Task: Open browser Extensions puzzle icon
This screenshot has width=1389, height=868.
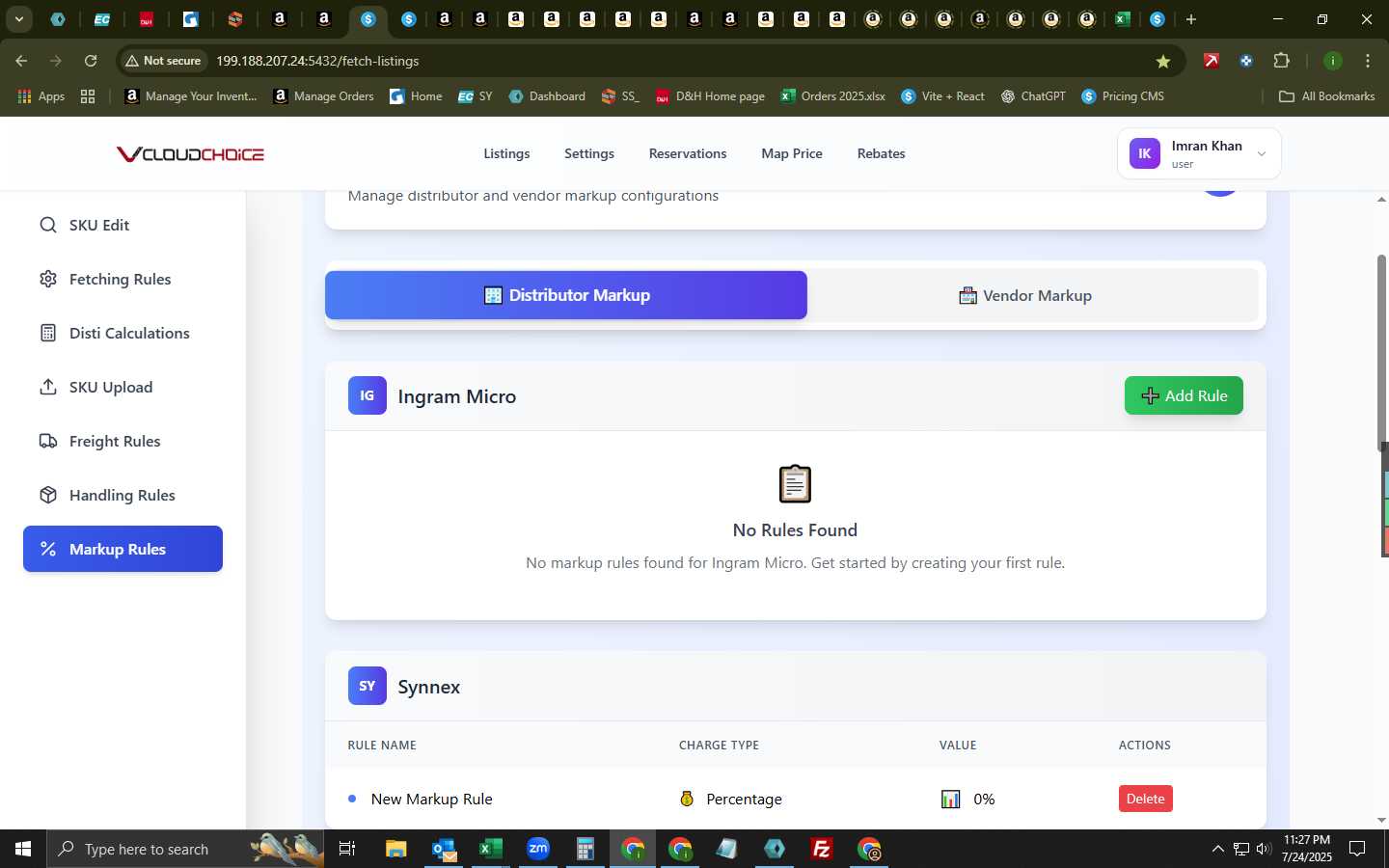Action: (x=1281, y=61)
